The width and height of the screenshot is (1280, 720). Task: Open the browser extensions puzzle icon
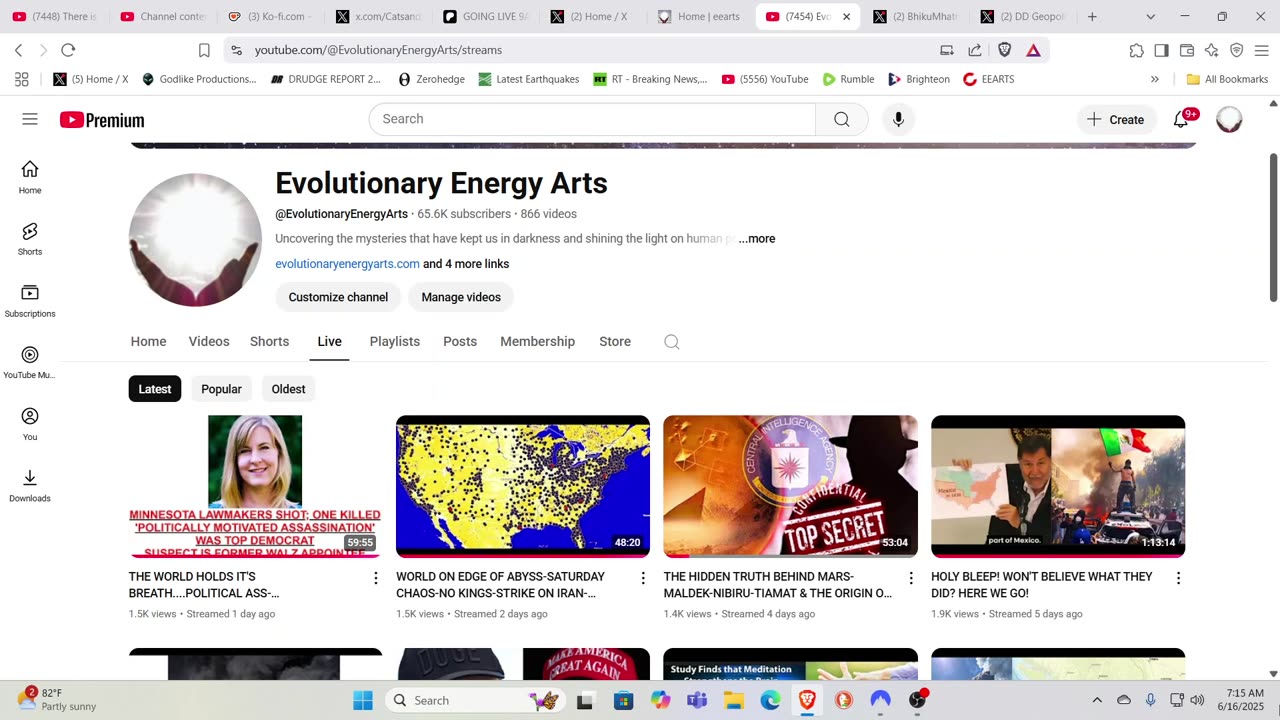1136,50
